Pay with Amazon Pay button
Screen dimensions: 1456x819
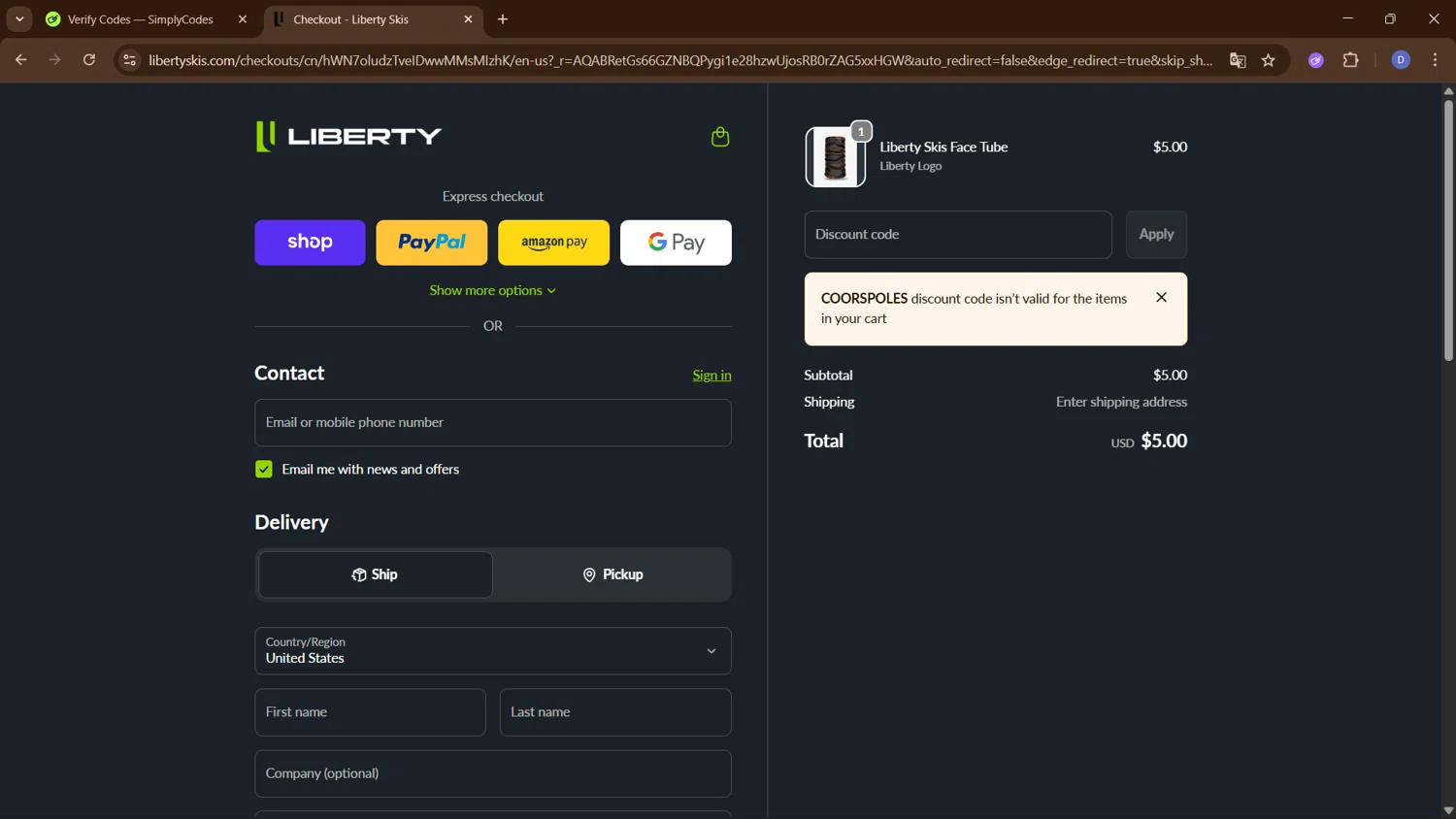coord(553,243)
